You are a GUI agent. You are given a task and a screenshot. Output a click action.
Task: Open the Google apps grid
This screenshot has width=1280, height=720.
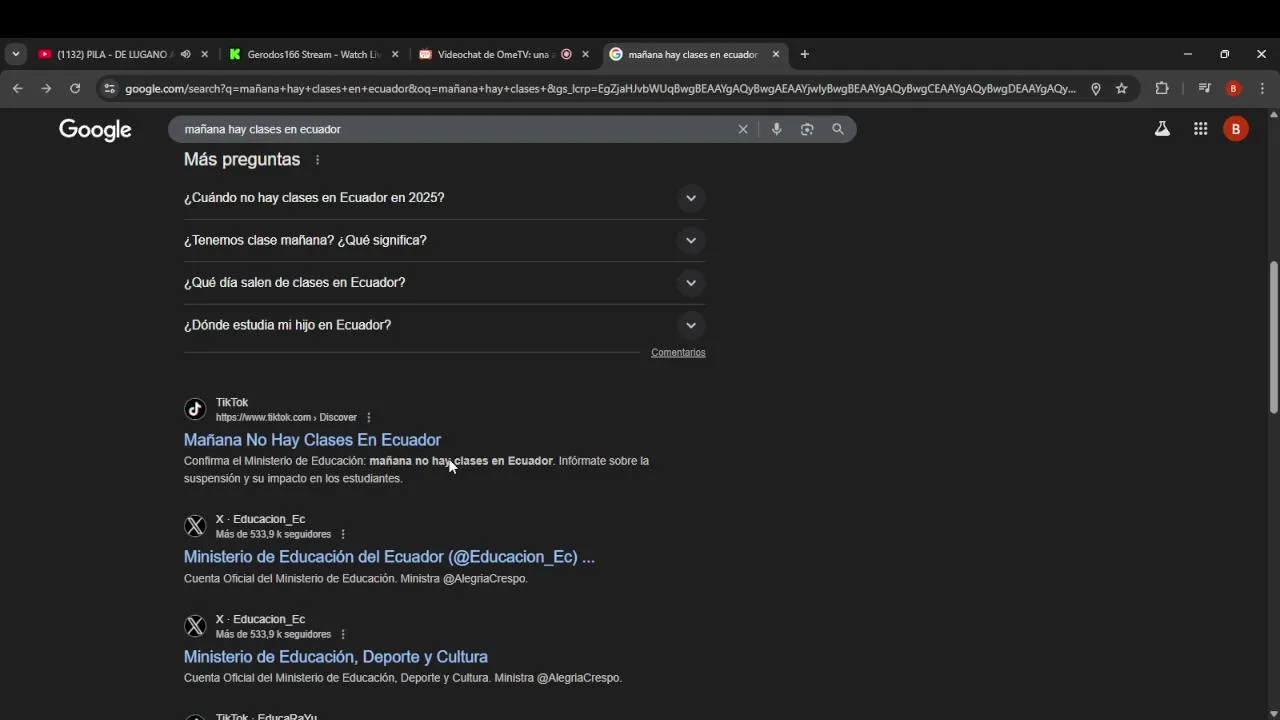(1201, 129)
